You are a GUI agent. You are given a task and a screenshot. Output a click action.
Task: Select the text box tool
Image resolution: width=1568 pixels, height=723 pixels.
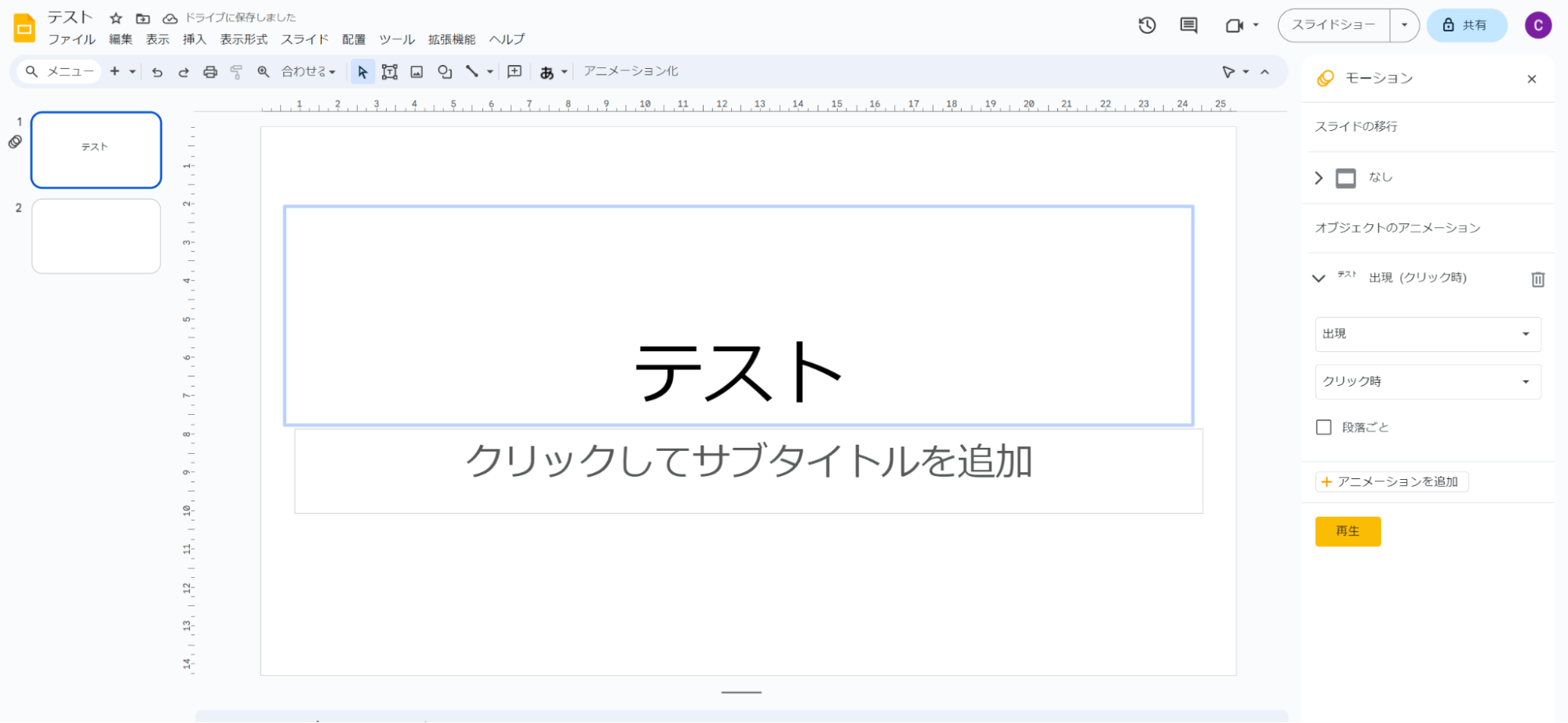[x=389, y=72]
